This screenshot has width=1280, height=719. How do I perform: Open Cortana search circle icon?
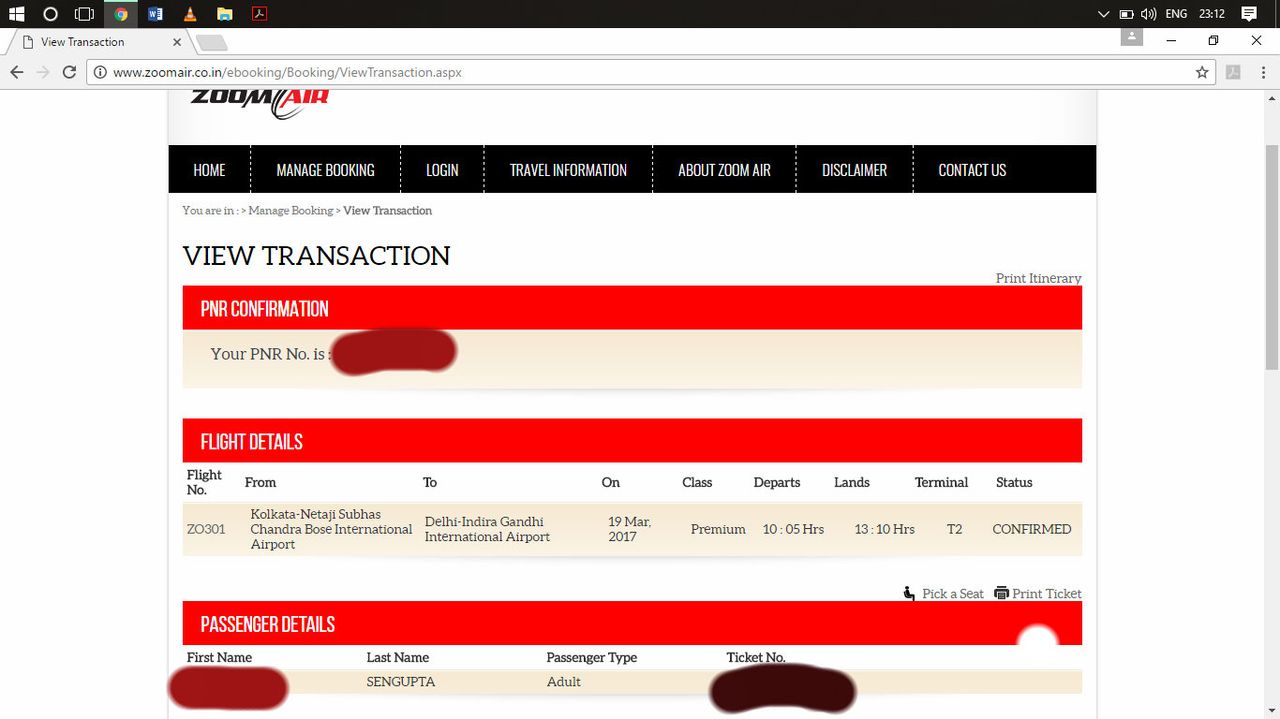(x=51, y=14)
